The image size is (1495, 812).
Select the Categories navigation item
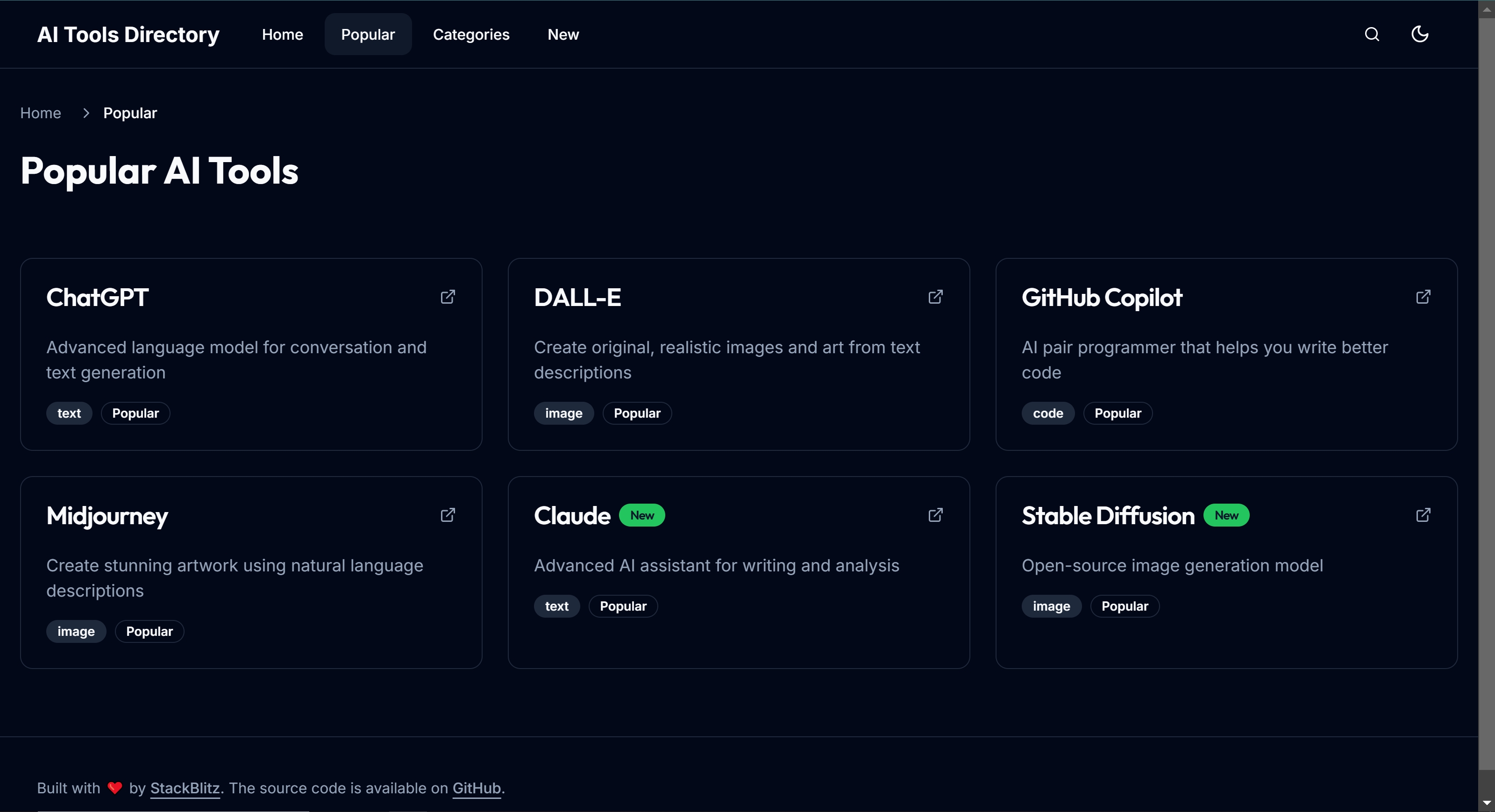point(471,34)
